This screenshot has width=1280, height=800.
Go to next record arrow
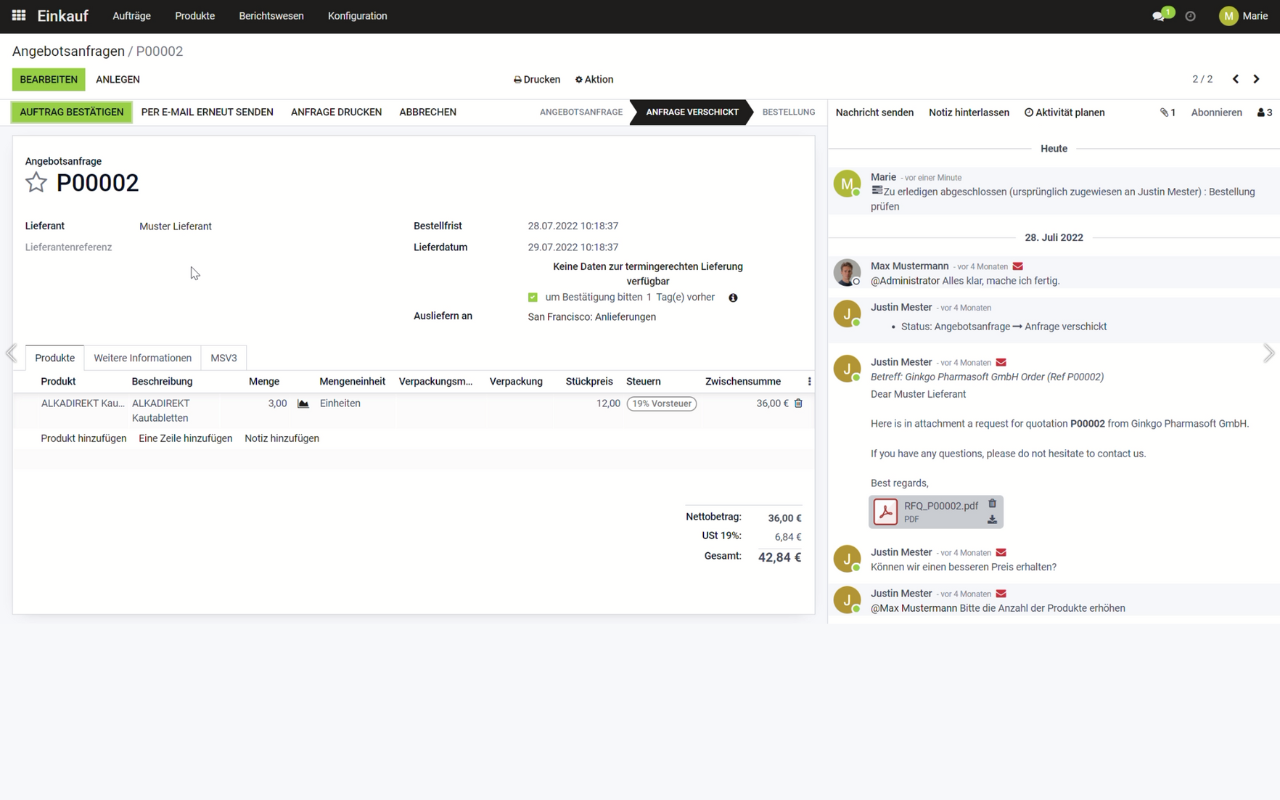tap(1257, 79)
